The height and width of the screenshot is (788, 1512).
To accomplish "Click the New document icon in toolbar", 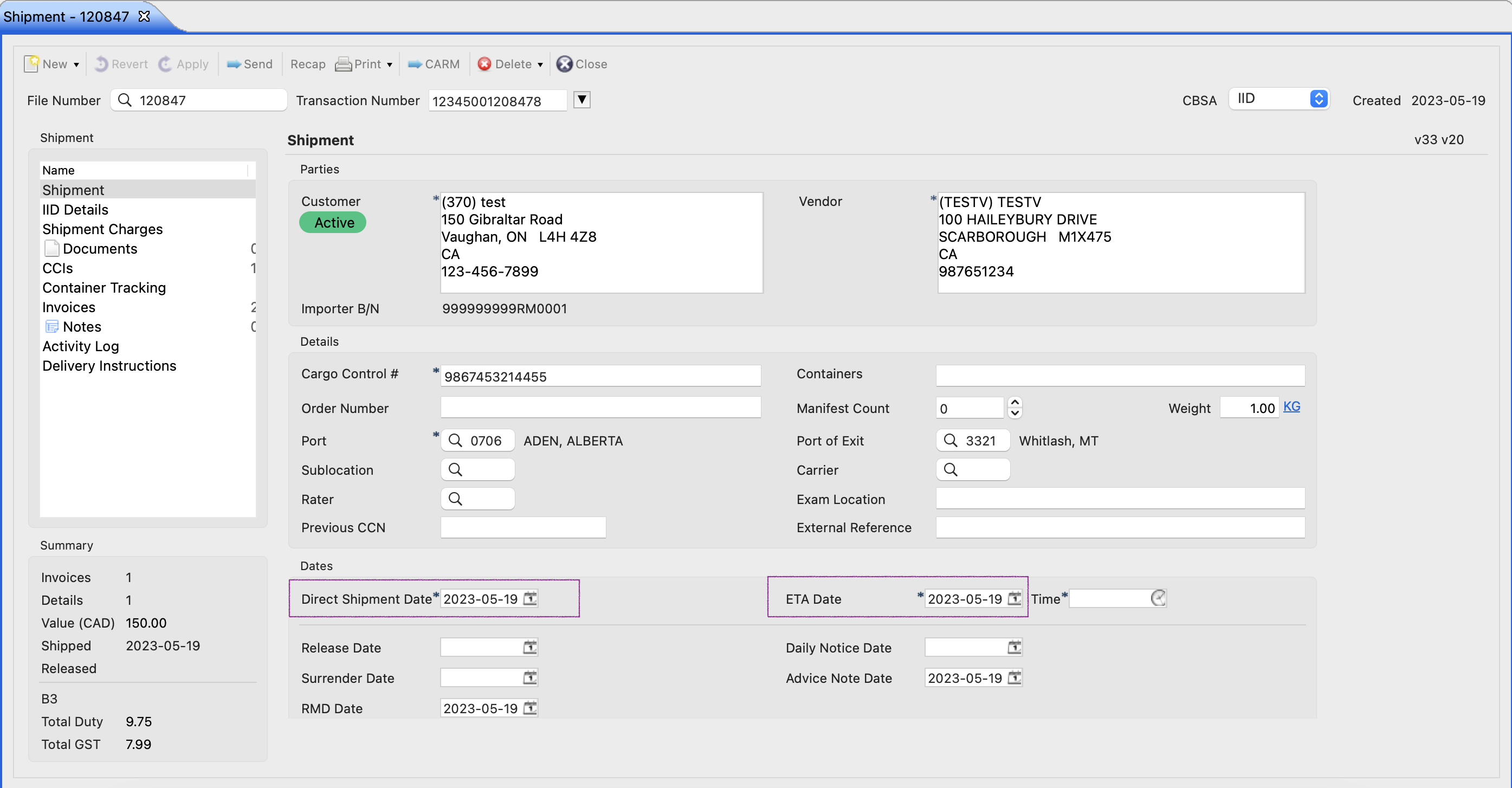I will [31, 63].
